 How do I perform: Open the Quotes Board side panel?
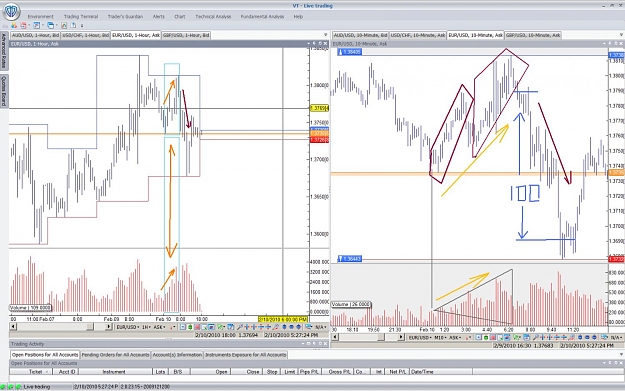point(4,91)
